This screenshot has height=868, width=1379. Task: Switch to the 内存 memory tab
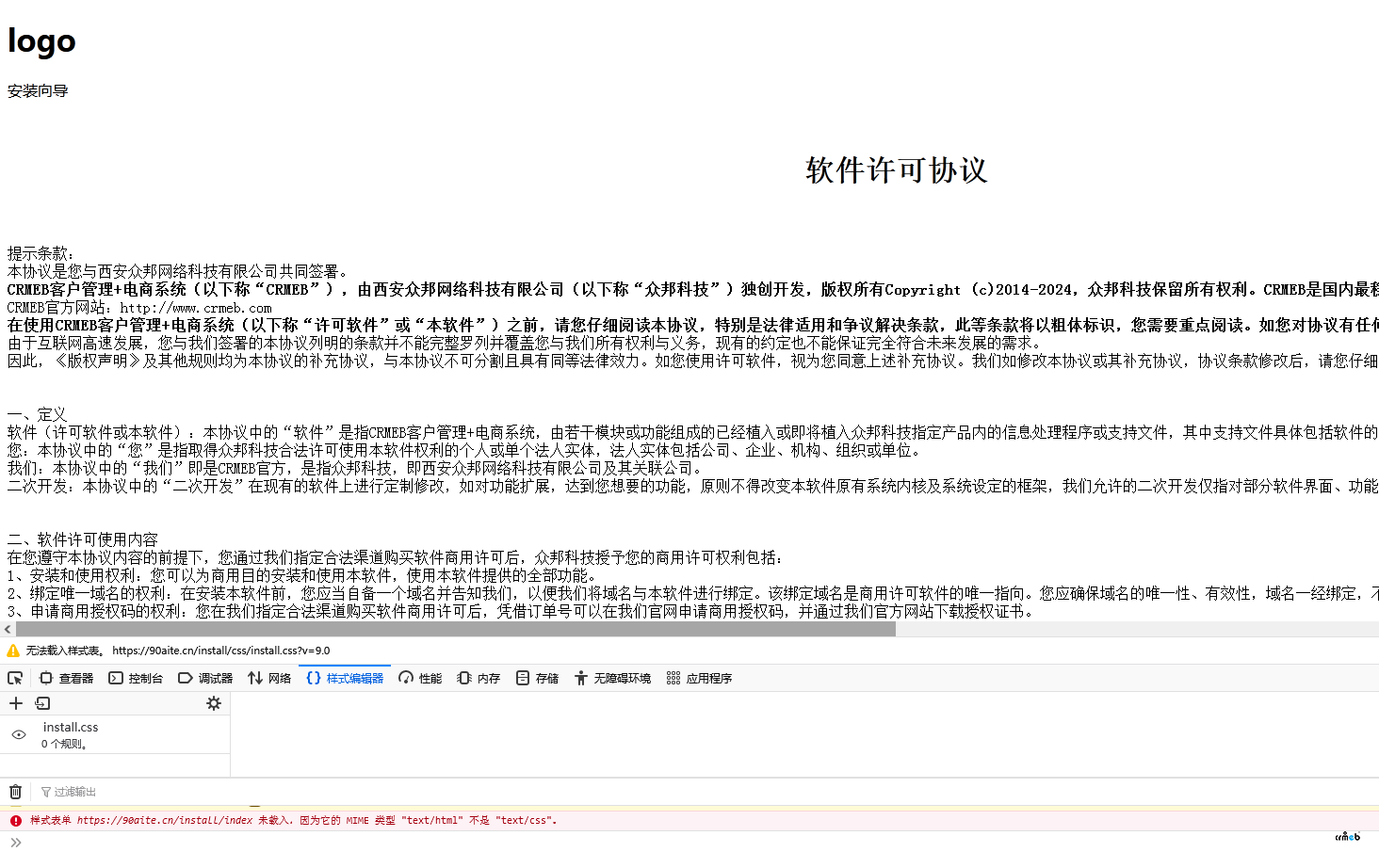coord(479,678)
